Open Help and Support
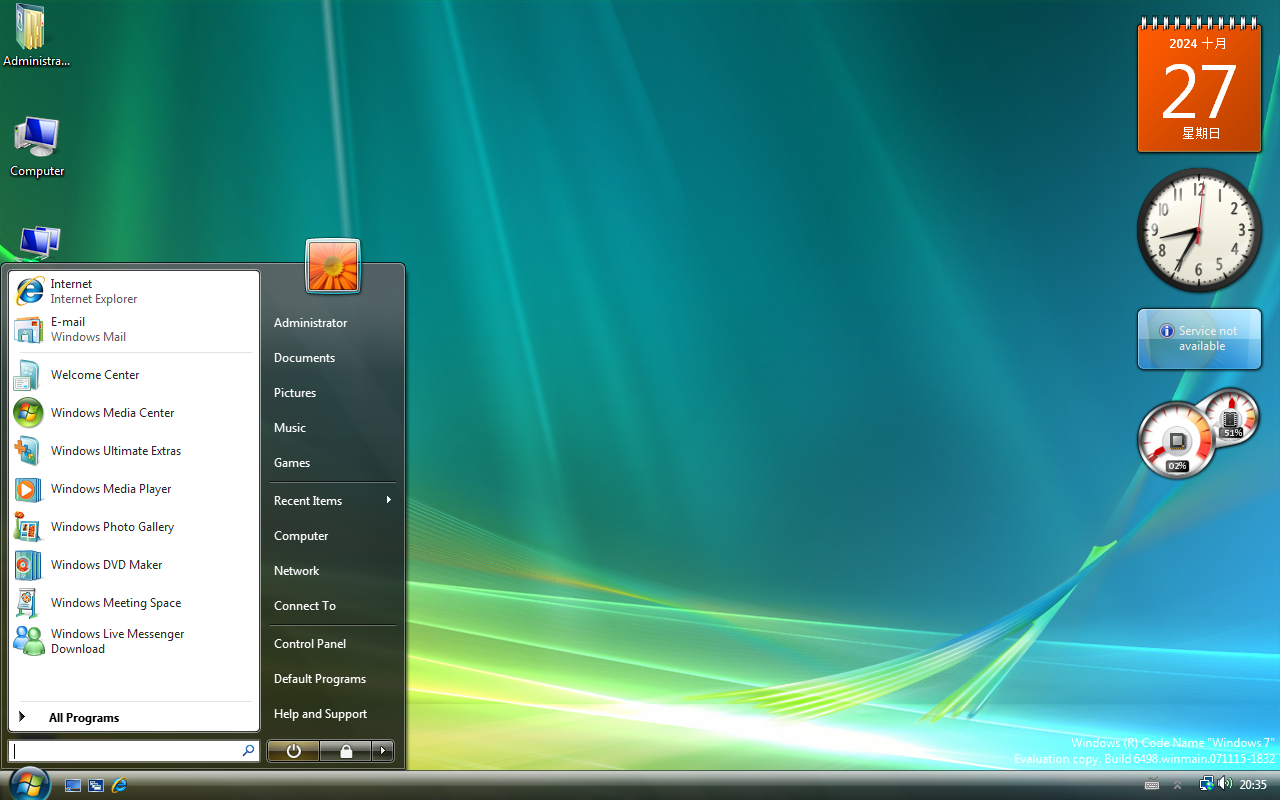This screenshot has width=1280, height=800. point(332,714)
